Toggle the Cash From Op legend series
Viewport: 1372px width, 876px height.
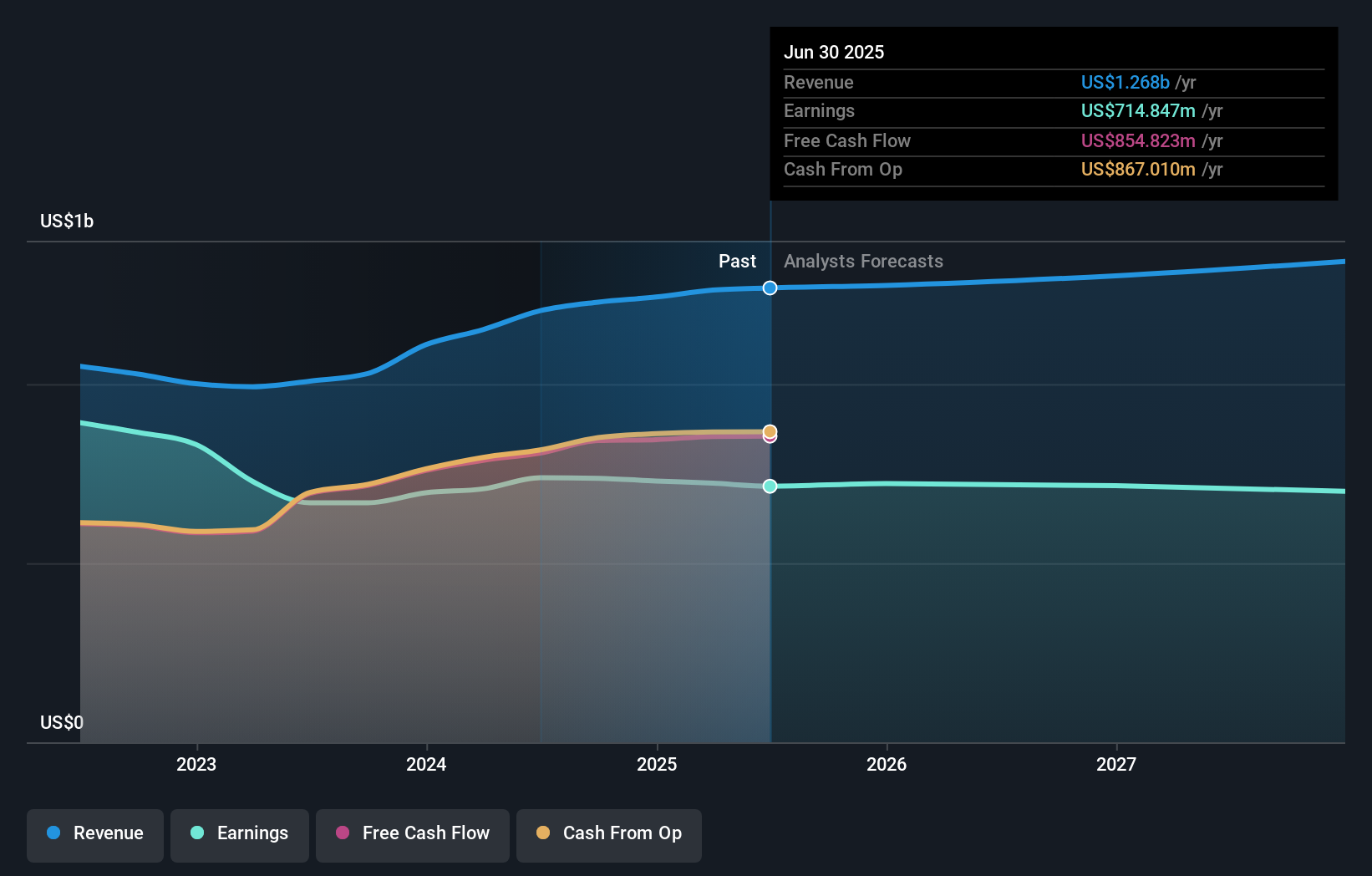[609, 835]
